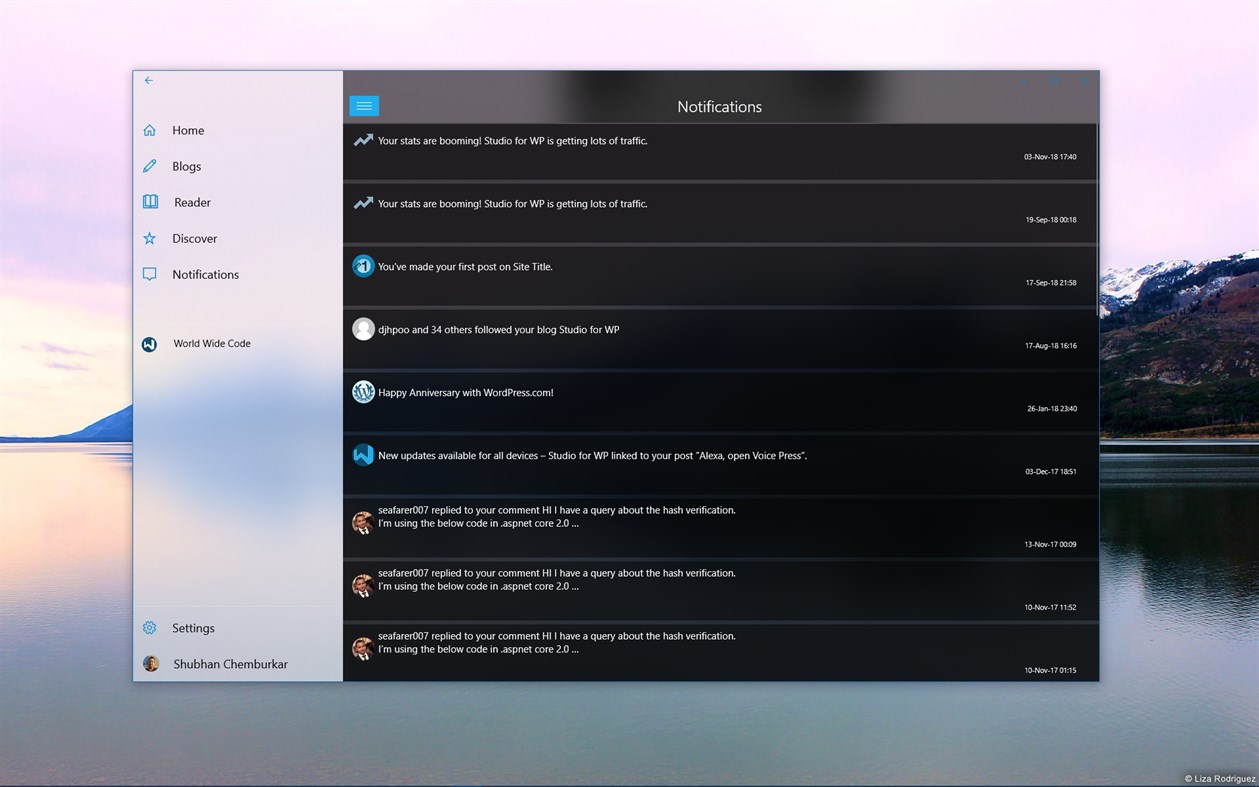Viewport: 1259px width, 787px height.
Task: Open the Shubhan Chemburkar account entry
Action: click(x=229, y=663)
